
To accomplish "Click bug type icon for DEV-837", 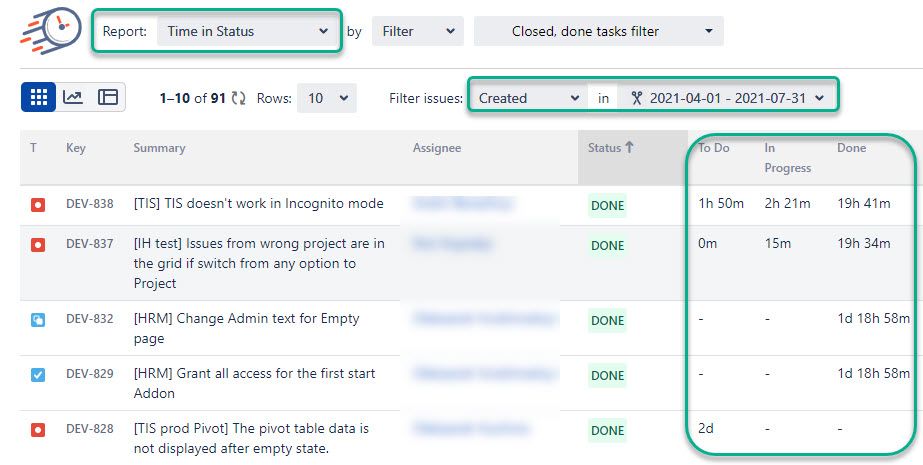I will pyautogui.click(x=38, y=245).
